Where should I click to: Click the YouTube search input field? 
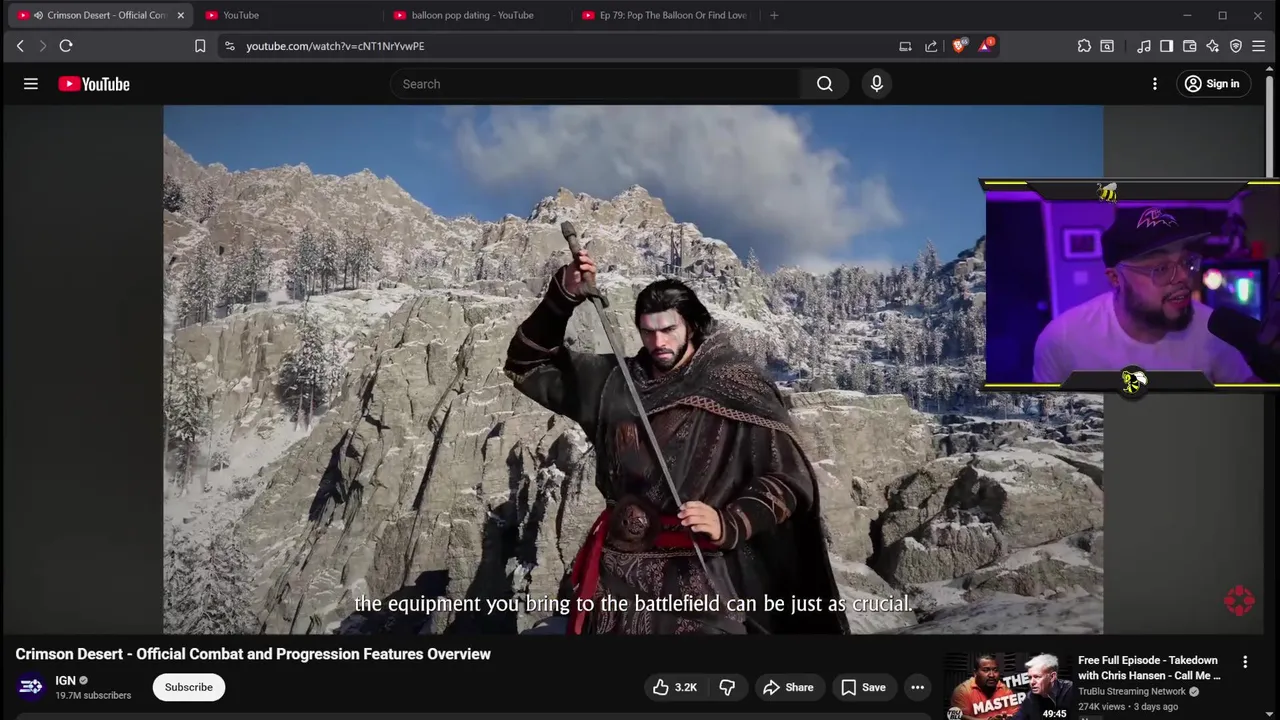tap(596, 84)
